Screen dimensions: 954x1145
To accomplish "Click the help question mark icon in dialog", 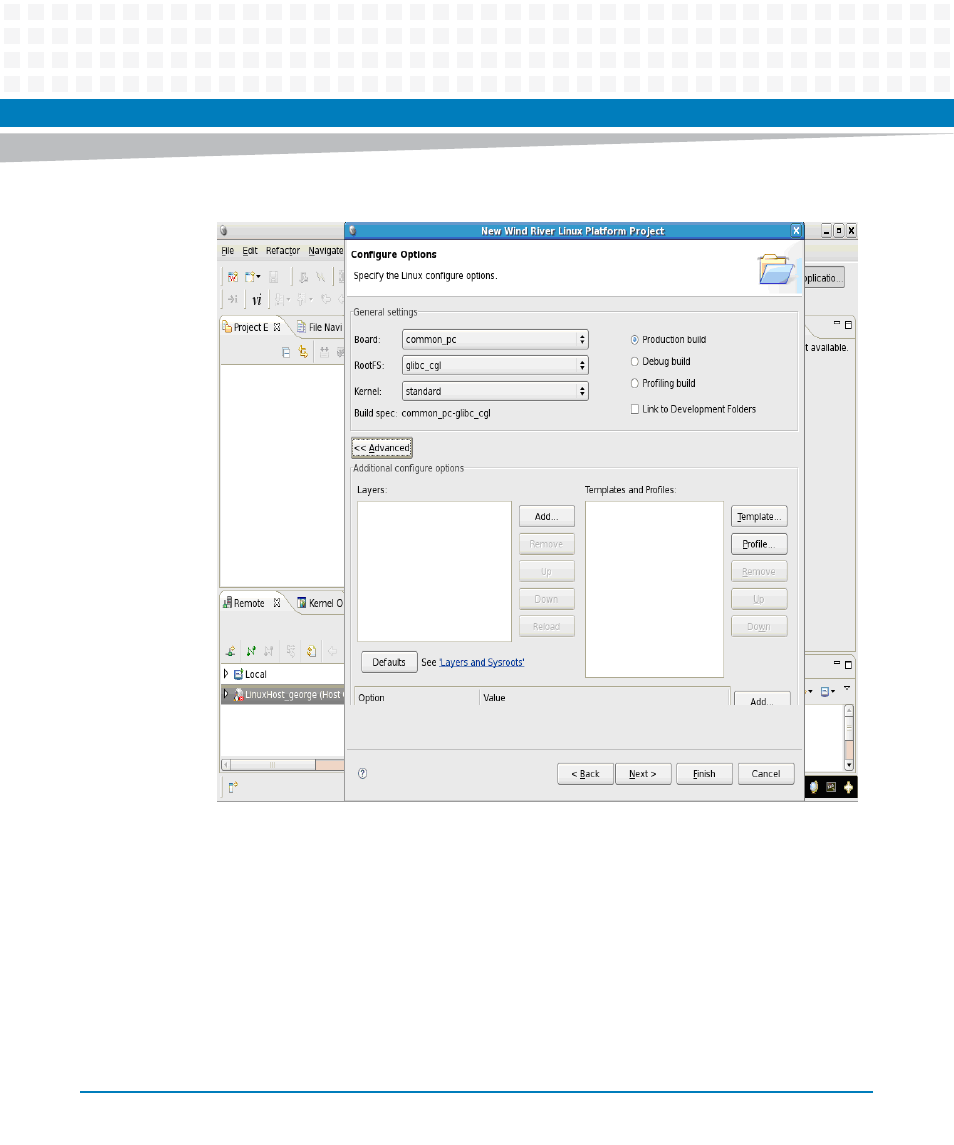I will [x=362, y=773].
